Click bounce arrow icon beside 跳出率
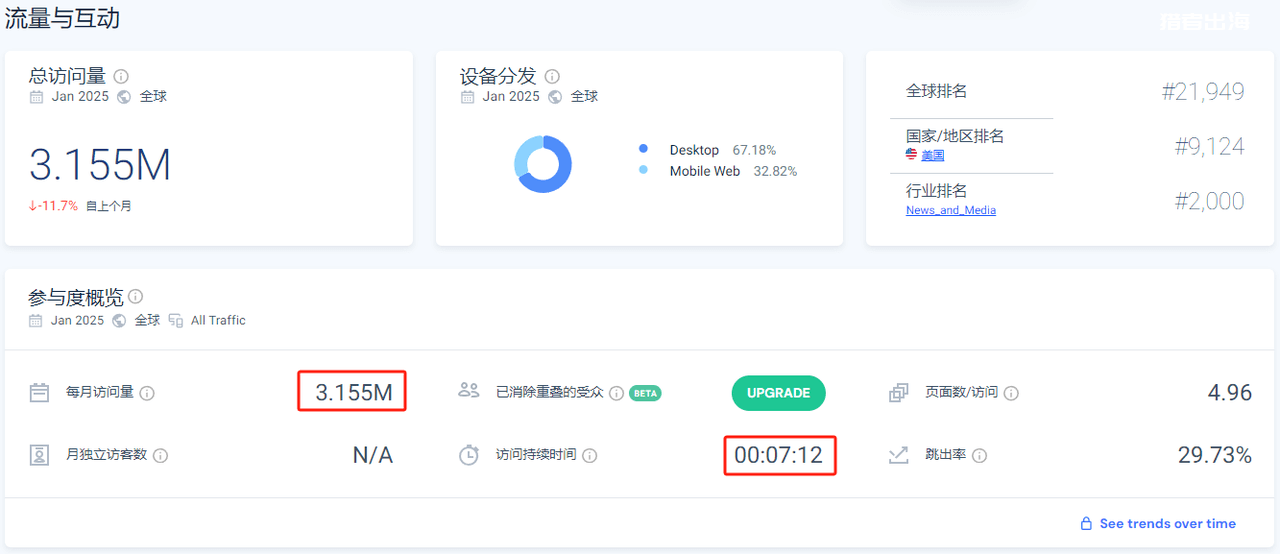The width and height of the screenshot is (1280, 554). click(898, 455)
